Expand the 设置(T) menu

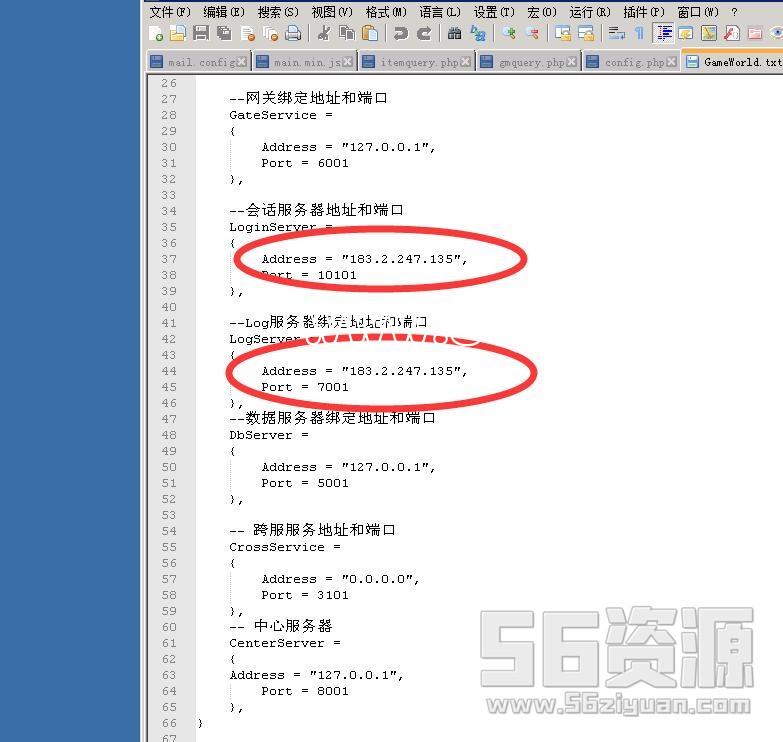tap(493, 12)
